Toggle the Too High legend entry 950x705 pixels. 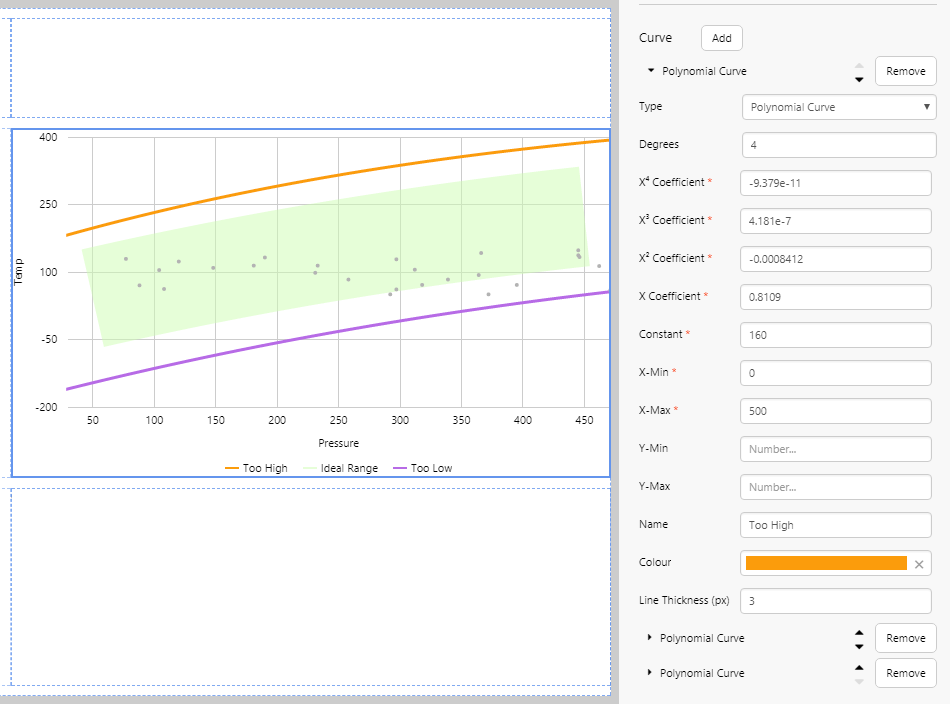[256, 468]
